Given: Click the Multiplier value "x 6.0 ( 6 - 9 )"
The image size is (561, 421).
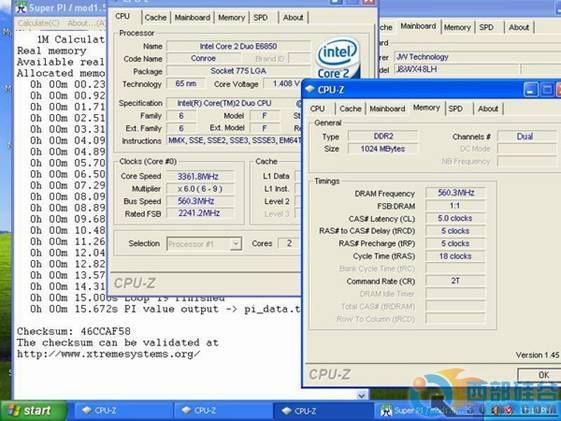Looking at the screenshot, I should [x=200, y=189].
